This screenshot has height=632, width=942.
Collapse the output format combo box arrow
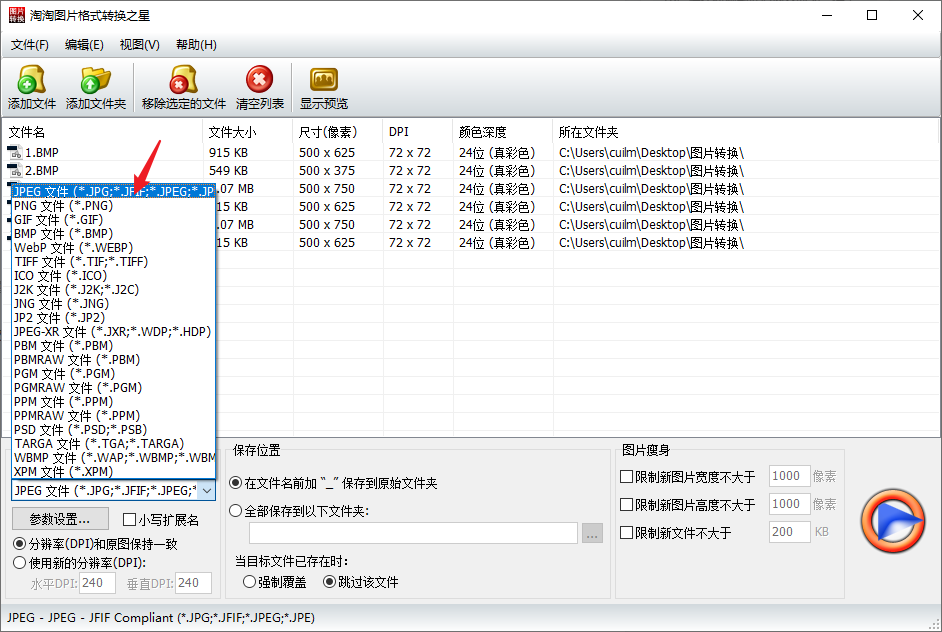[x=206, y=491]
